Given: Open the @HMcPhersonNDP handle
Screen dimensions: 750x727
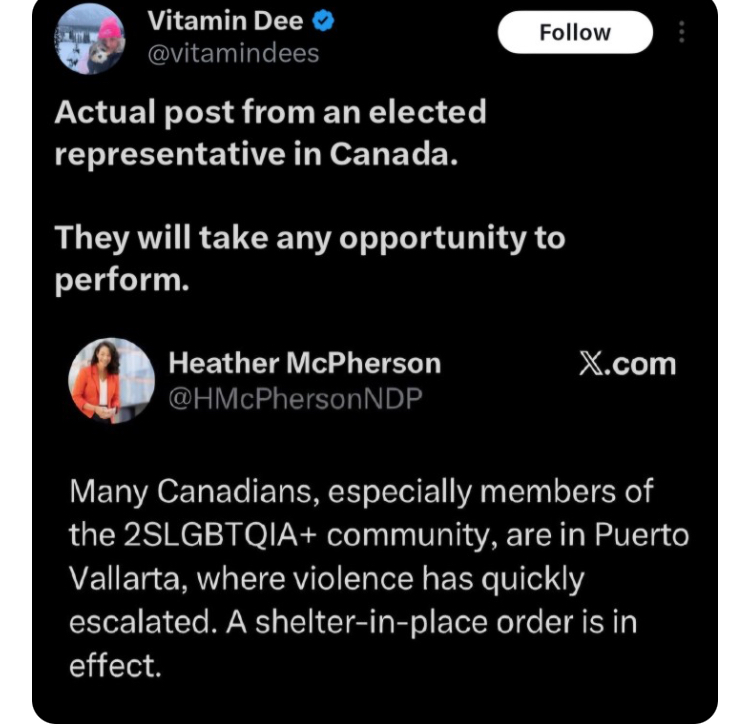Looking at the screenshot, I should tap(295, 398).
